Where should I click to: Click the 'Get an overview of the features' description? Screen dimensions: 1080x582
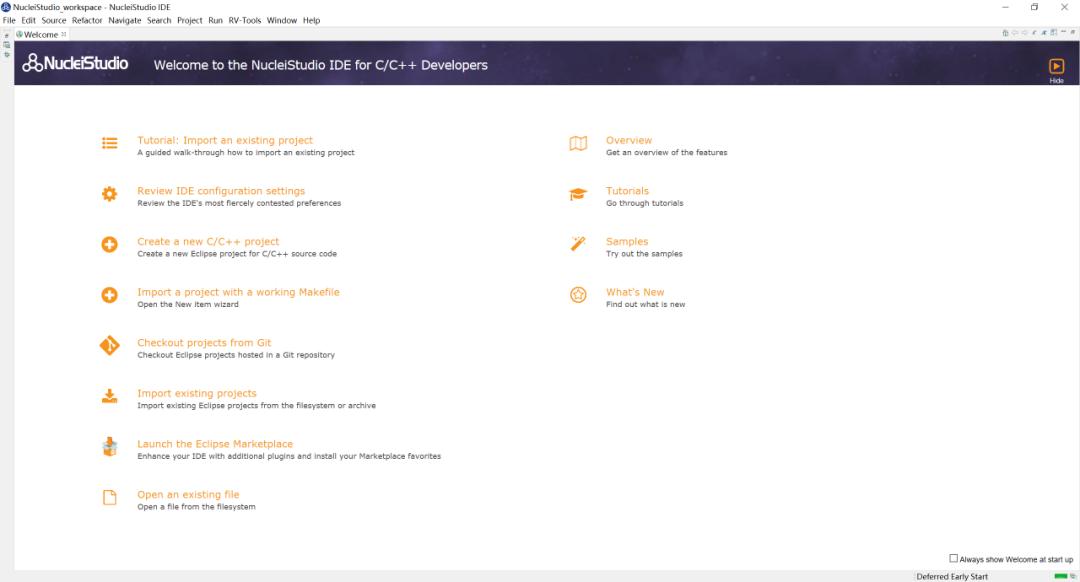667,153
